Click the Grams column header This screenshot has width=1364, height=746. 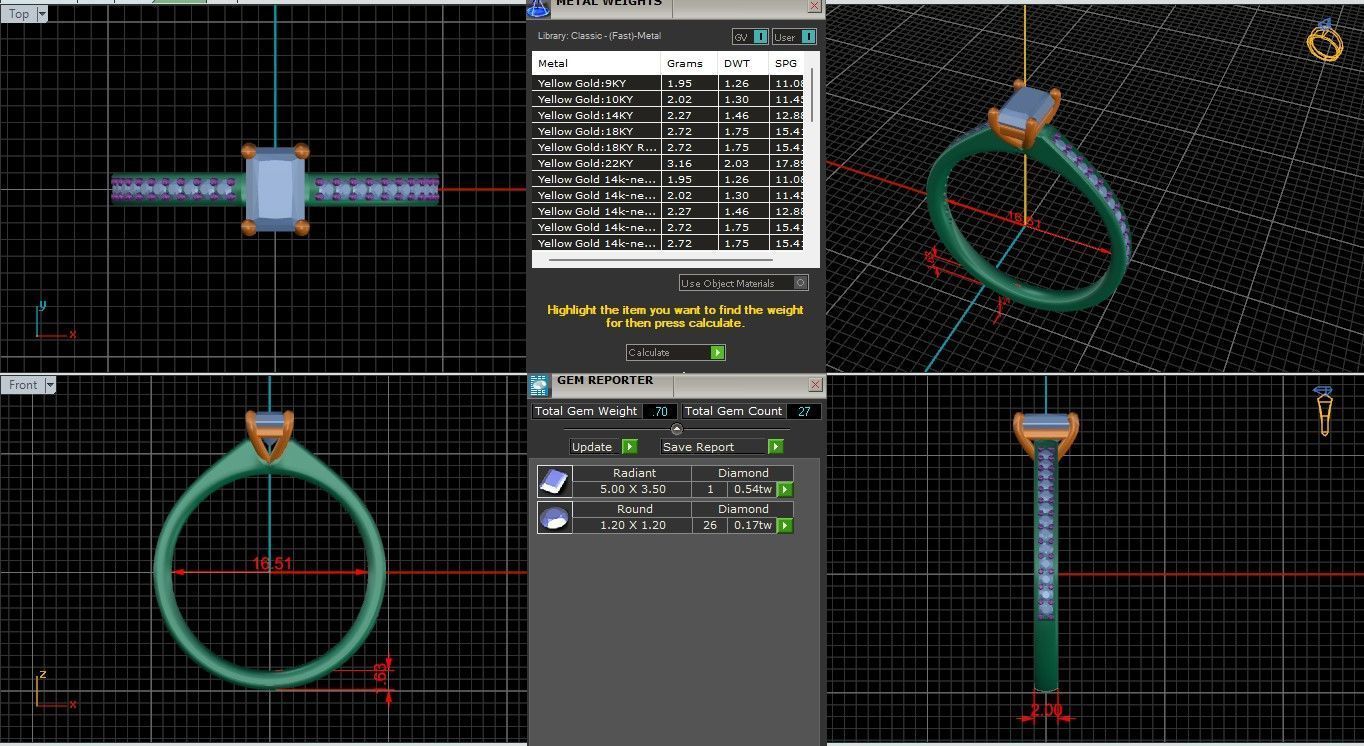(x=689, y=63)
